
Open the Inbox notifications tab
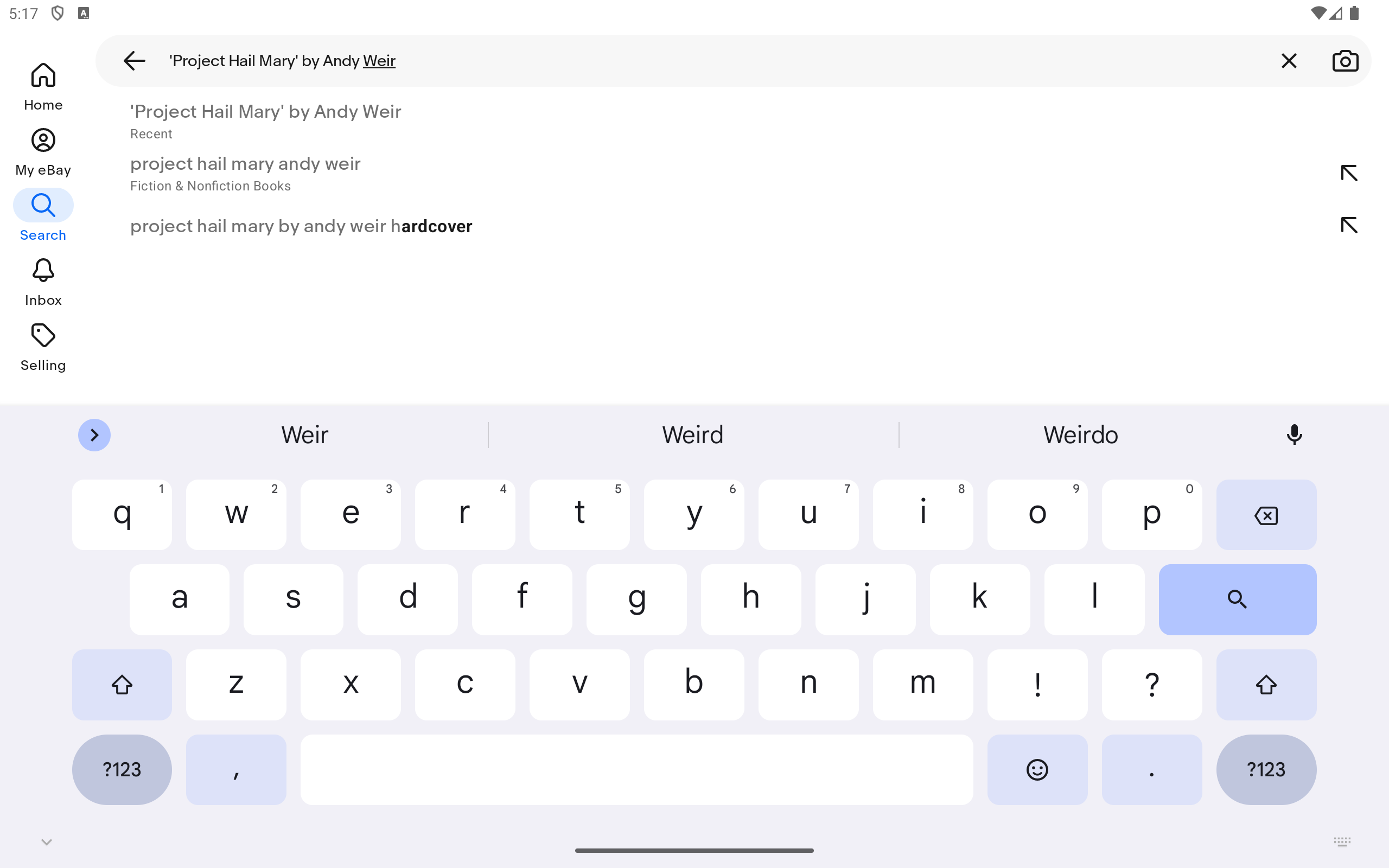point(43,282)
